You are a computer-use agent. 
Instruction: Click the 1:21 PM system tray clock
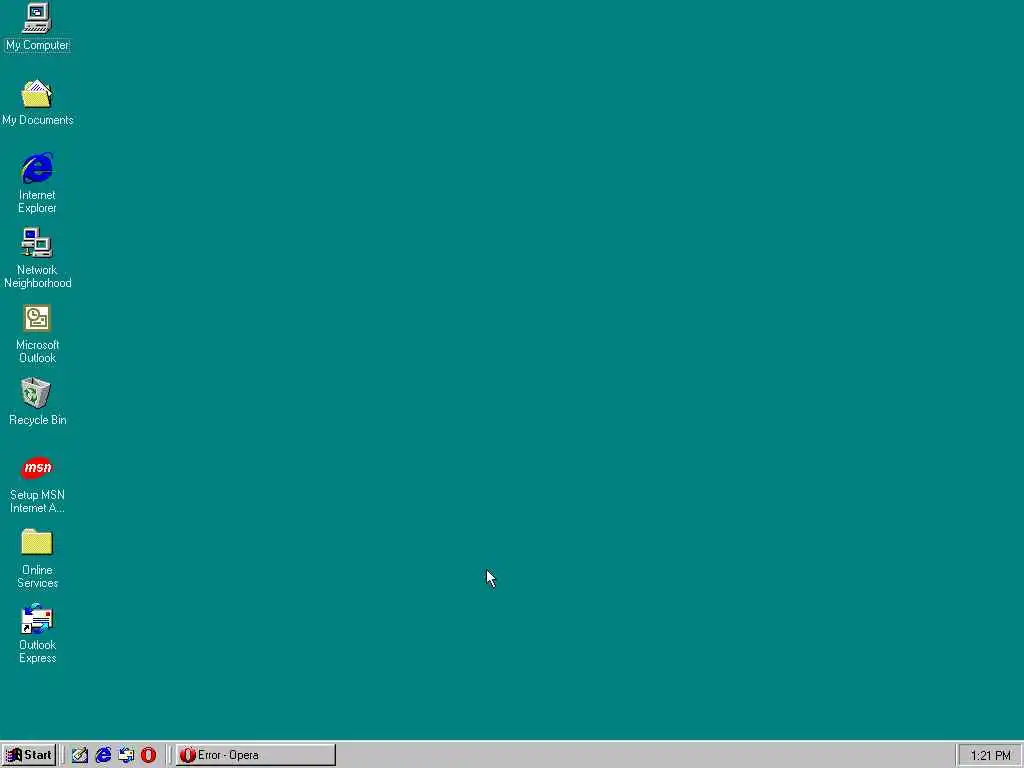tap(990, 756)
